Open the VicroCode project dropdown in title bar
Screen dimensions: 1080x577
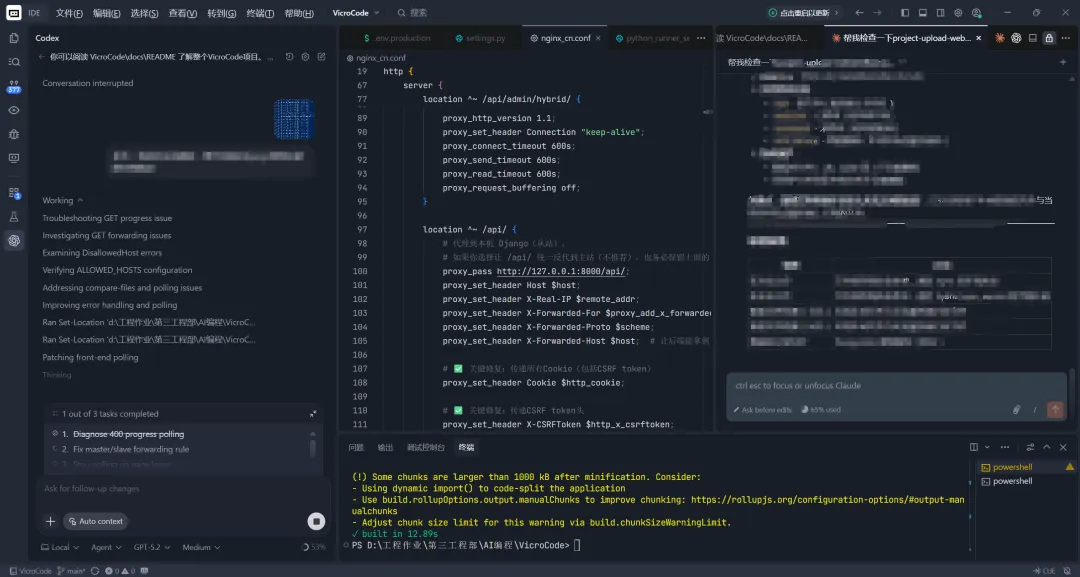(355, 13)
